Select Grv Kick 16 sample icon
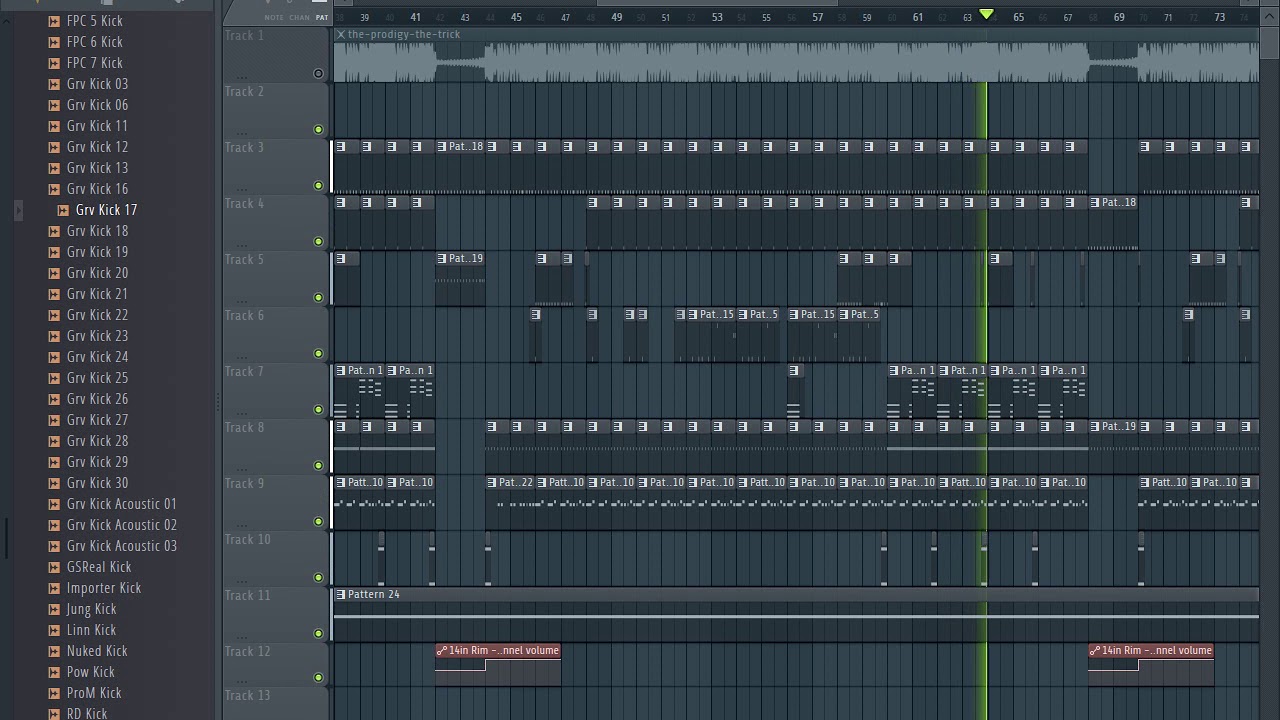1280x720 pixels. (x=54, y=189)
